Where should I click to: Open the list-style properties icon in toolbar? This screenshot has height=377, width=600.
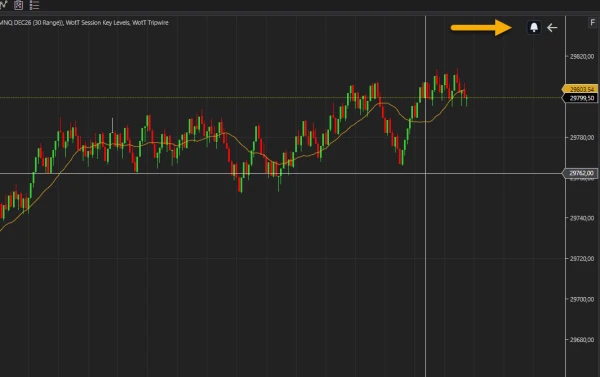34,5
